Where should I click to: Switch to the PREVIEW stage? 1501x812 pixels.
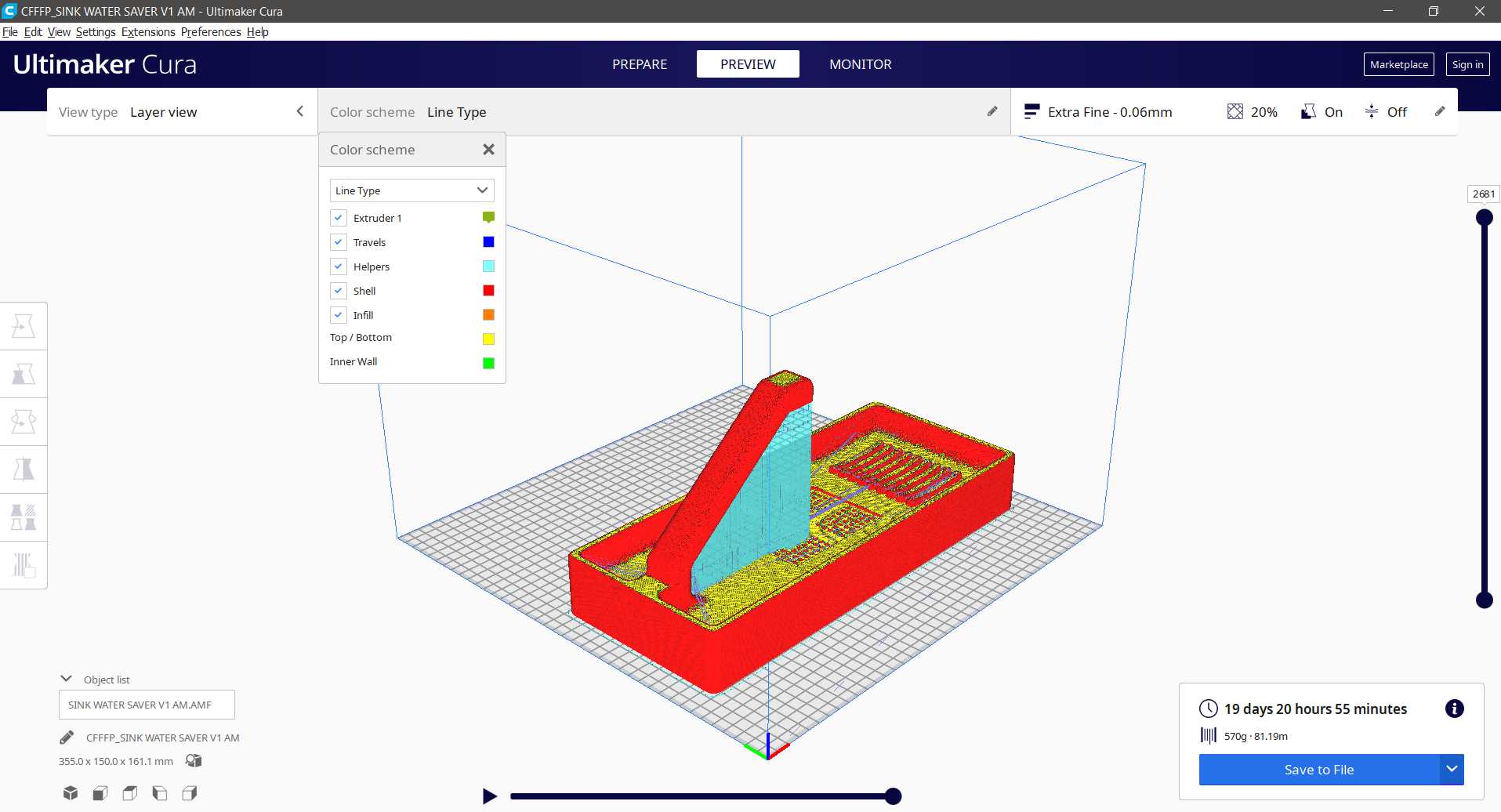(748, 64)
